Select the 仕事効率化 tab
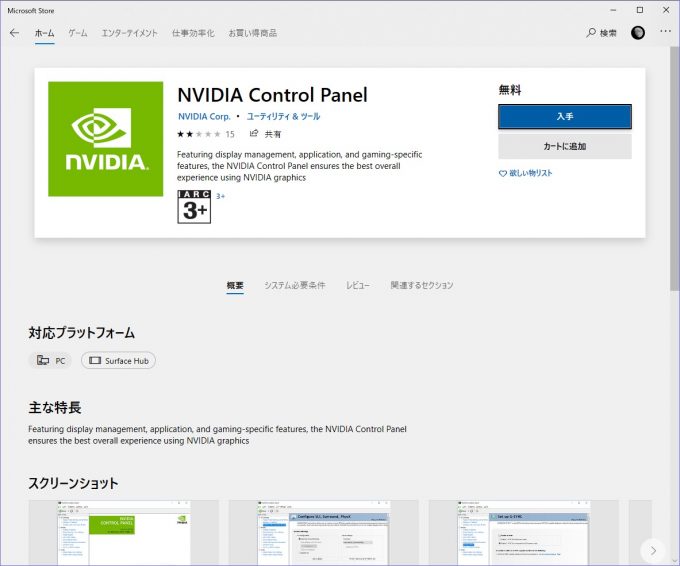The image size is (680, 566). (x=193, y=33)
